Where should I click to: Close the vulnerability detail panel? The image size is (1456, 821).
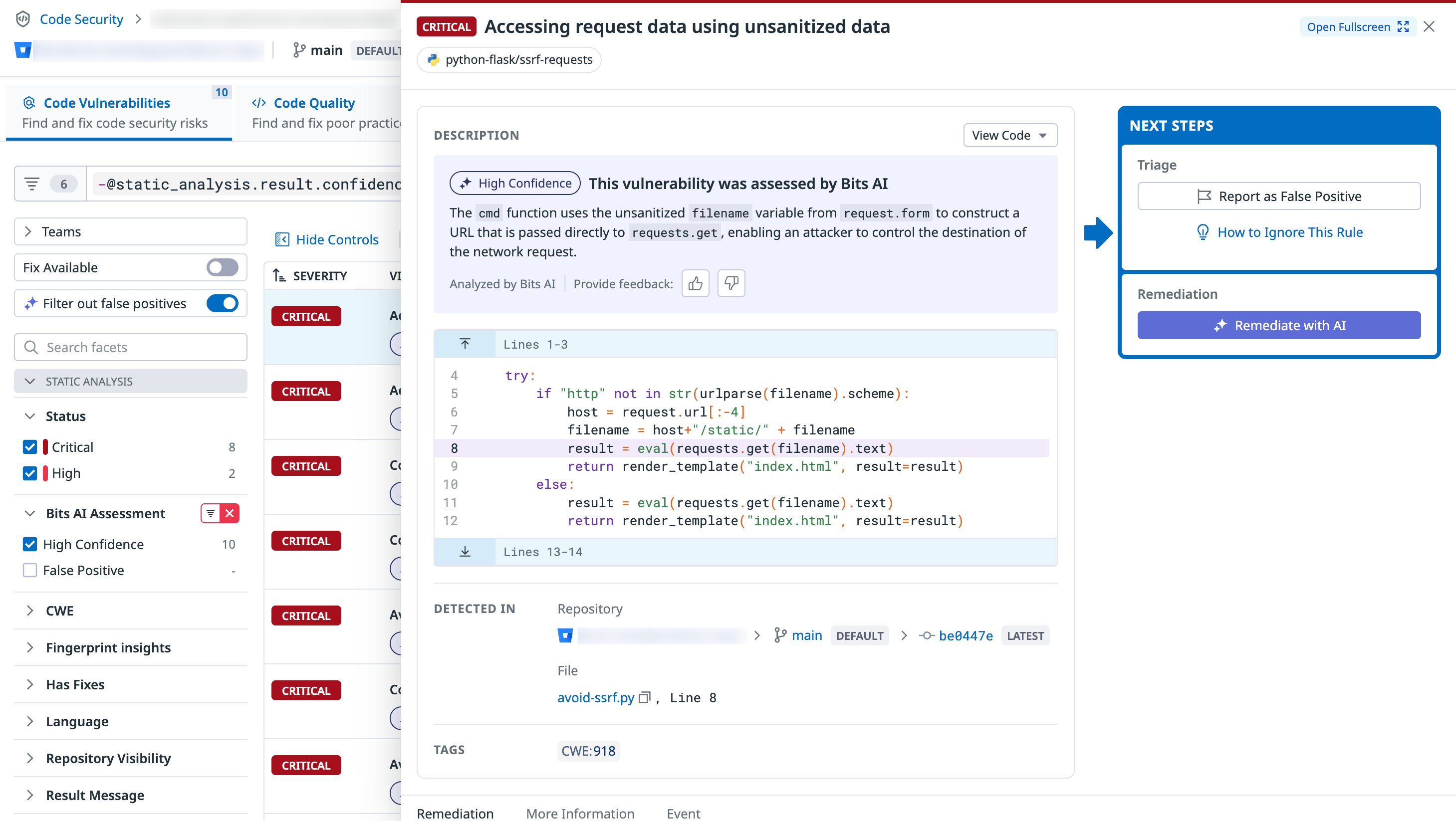point(1429,26)
